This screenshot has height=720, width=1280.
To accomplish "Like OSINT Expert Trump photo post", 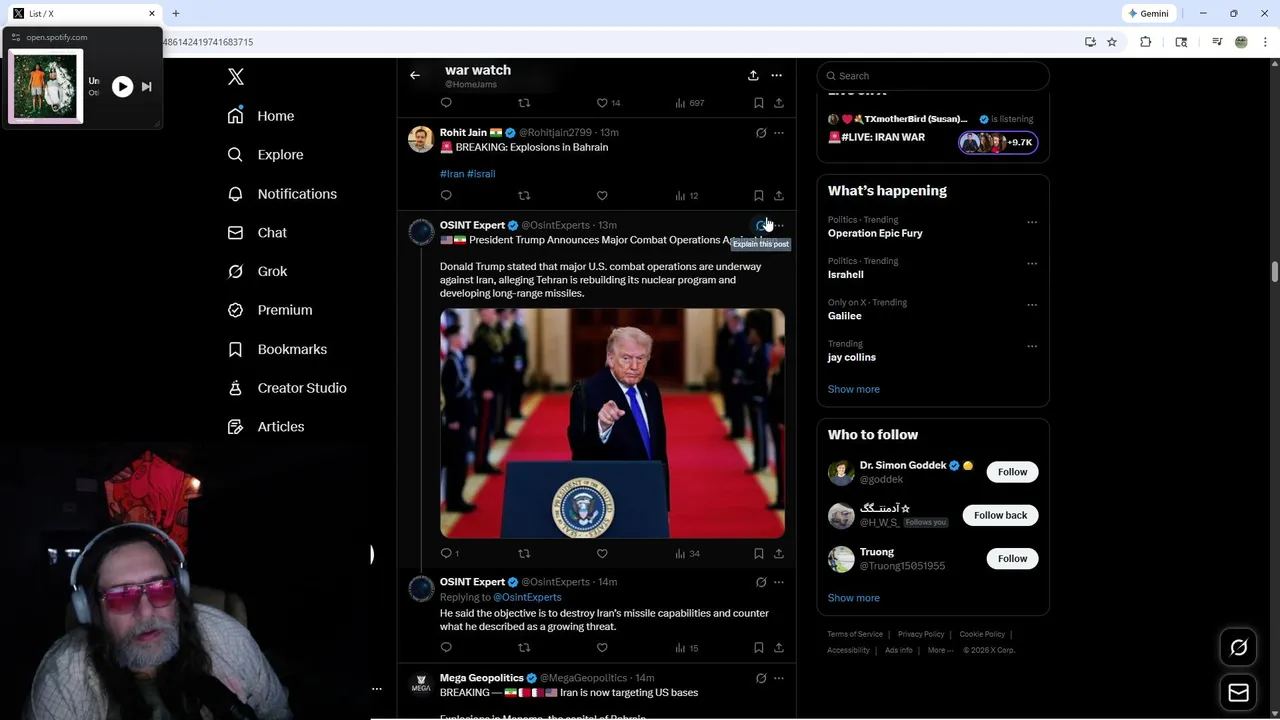I will [602, 554].
